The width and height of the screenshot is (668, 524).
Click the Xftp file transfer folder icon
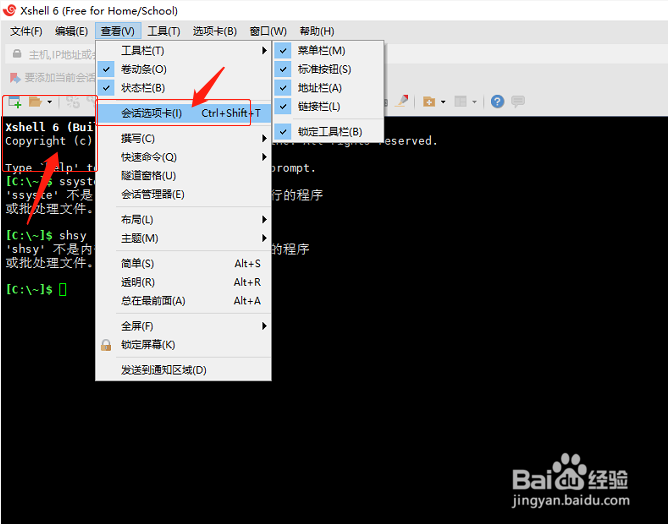pyautogui.click(x=429, y=102)
